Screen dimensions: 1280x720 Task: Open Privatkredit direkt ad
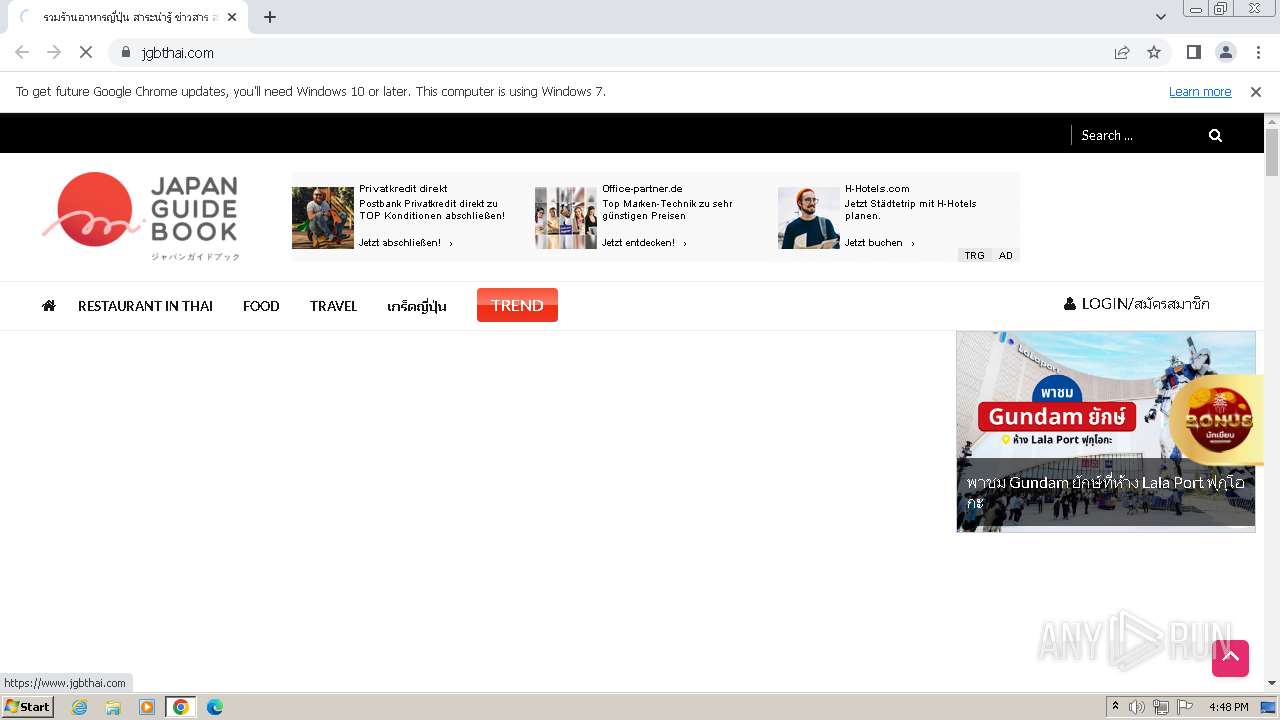tap(403, 188)
